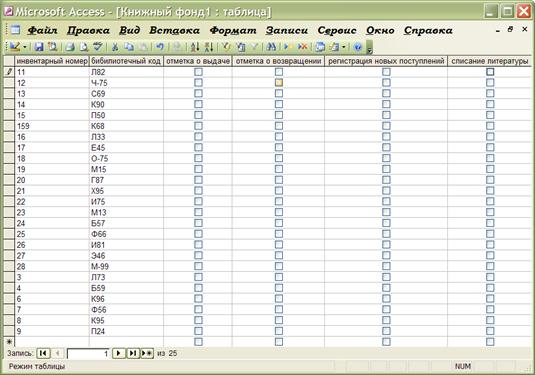Open the Записи menu
Viewport: 535px width, 375px height.
coord(287,30)
